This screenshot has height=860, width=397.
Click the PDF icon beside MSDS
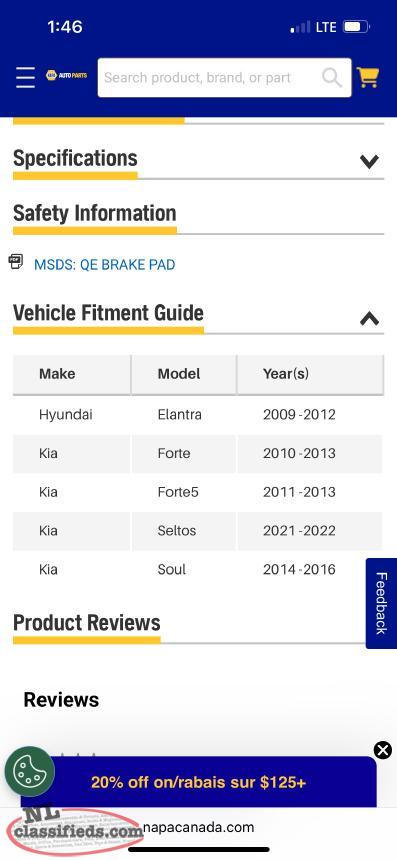[16, 262]
